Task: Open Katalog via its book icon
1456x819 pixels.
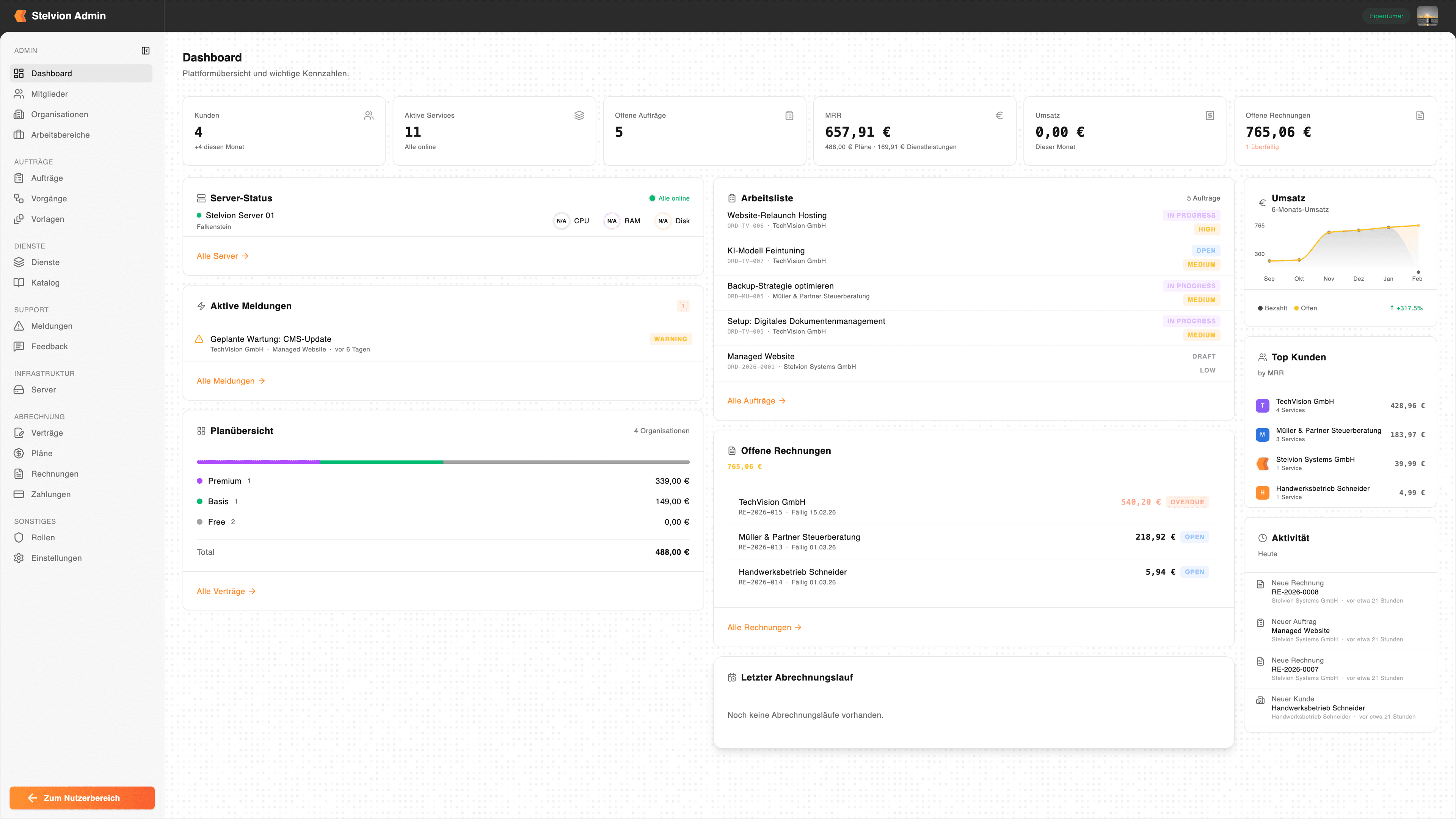Action: (x=19, y=282)
